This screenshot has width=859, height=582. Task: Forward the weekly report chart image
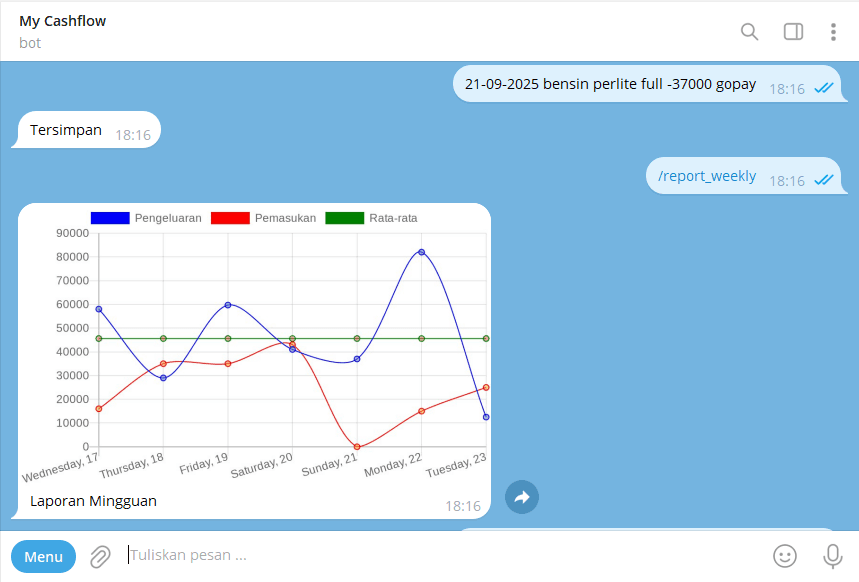[522, 497]
